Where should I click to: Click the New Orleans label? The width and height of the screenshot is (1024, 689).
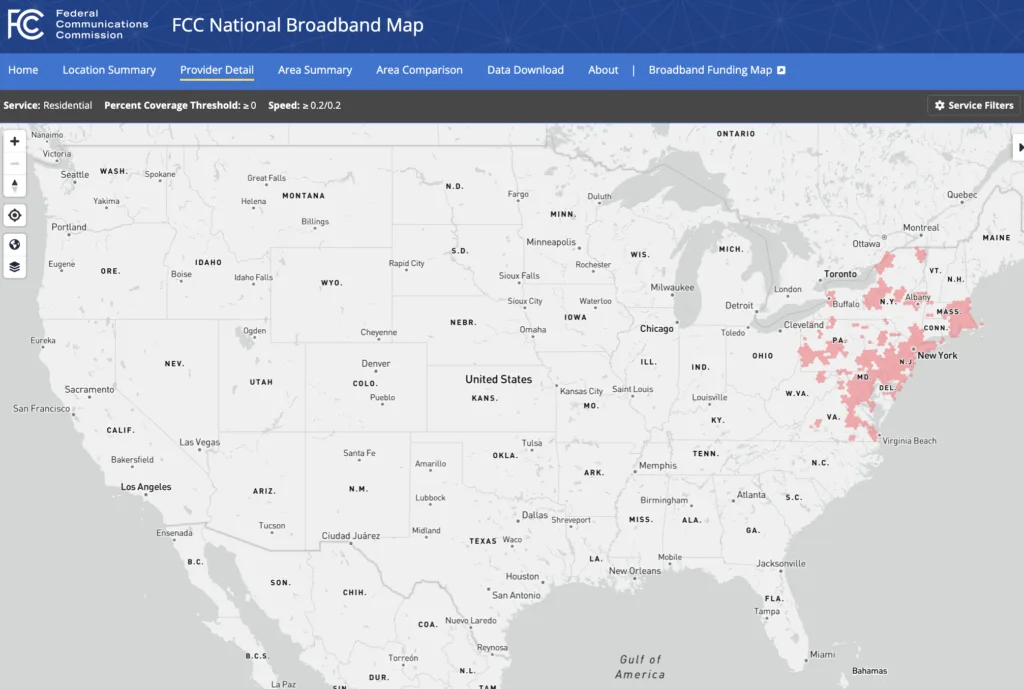click(x=635, y=570)
